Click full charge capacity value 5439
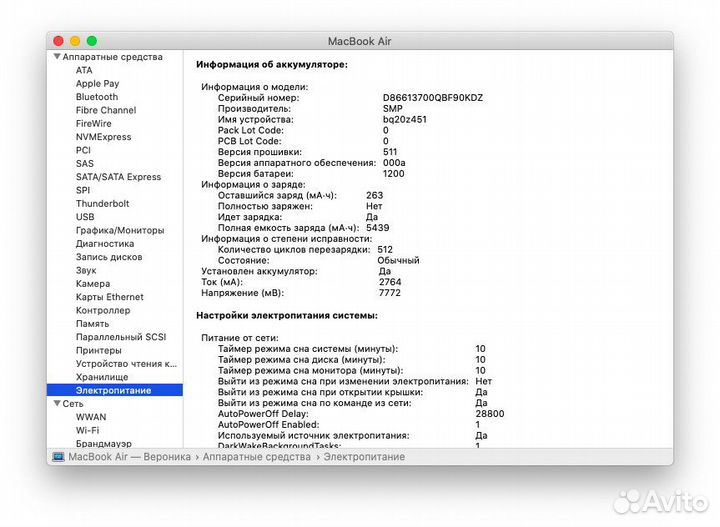Viewport: 720px width, 527px height. pyautogui.click(x=377, y=228)
